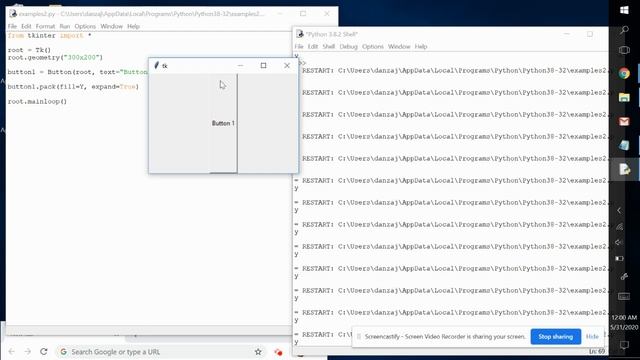The width and height of the screenshot is (640, 360).
Task: Open Help menu in Python Shell window
Action: [421, 47]
